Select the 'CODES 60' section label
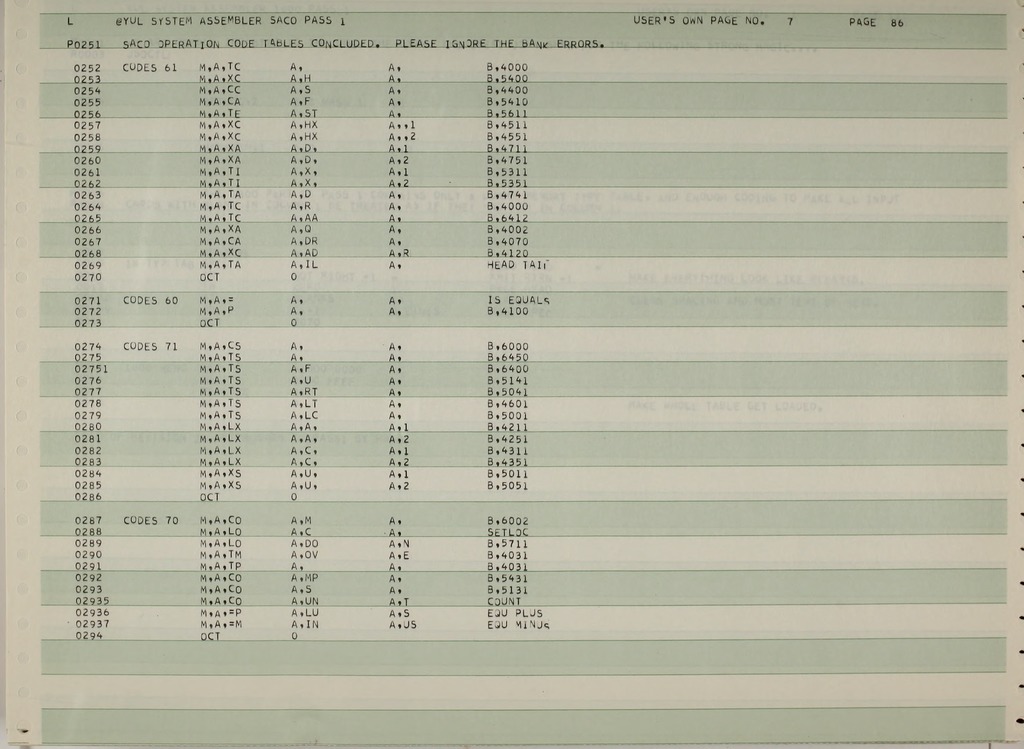Viewport: 1024px width, 749px height. point(150,300)
